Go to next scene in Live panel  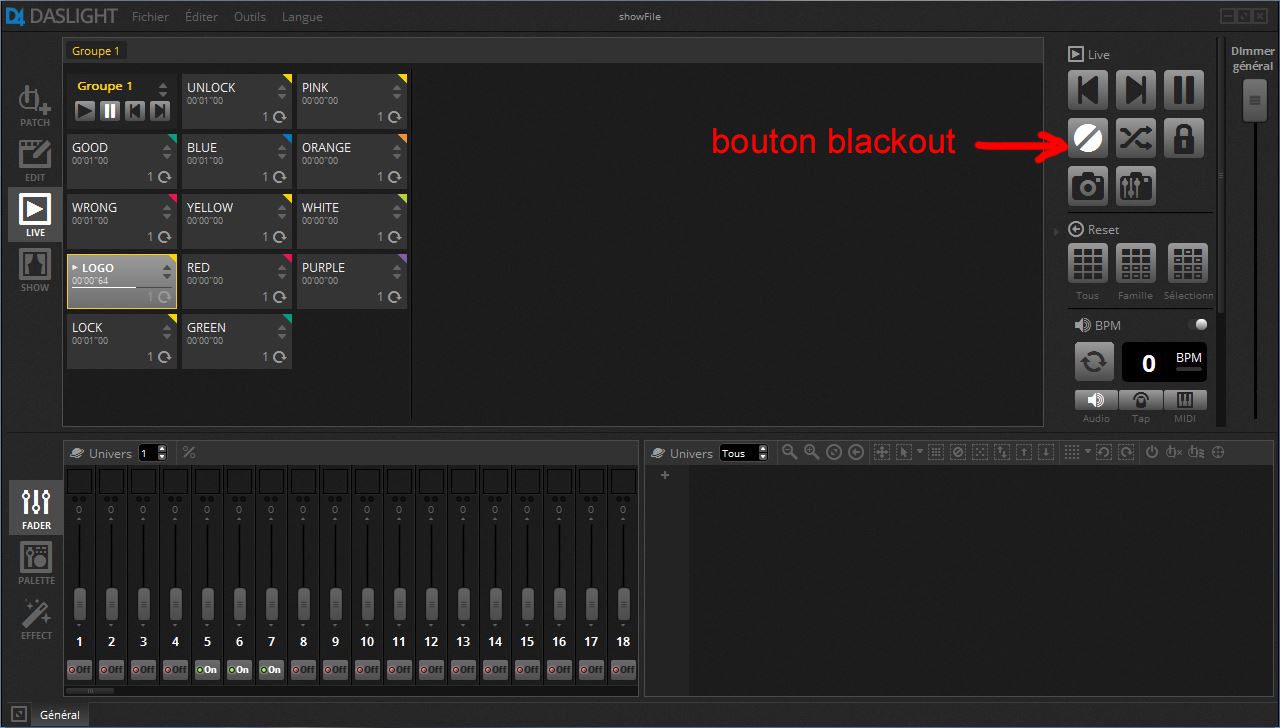[1135, 90]
